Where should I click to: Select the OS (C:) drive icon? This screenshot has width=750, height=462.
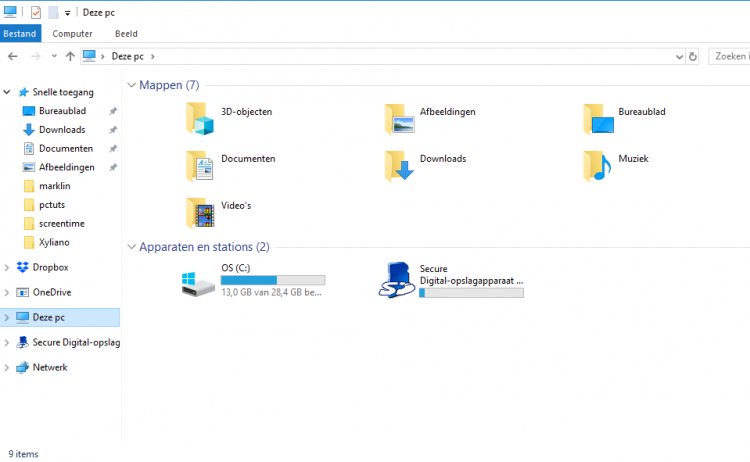coord(198,281)
